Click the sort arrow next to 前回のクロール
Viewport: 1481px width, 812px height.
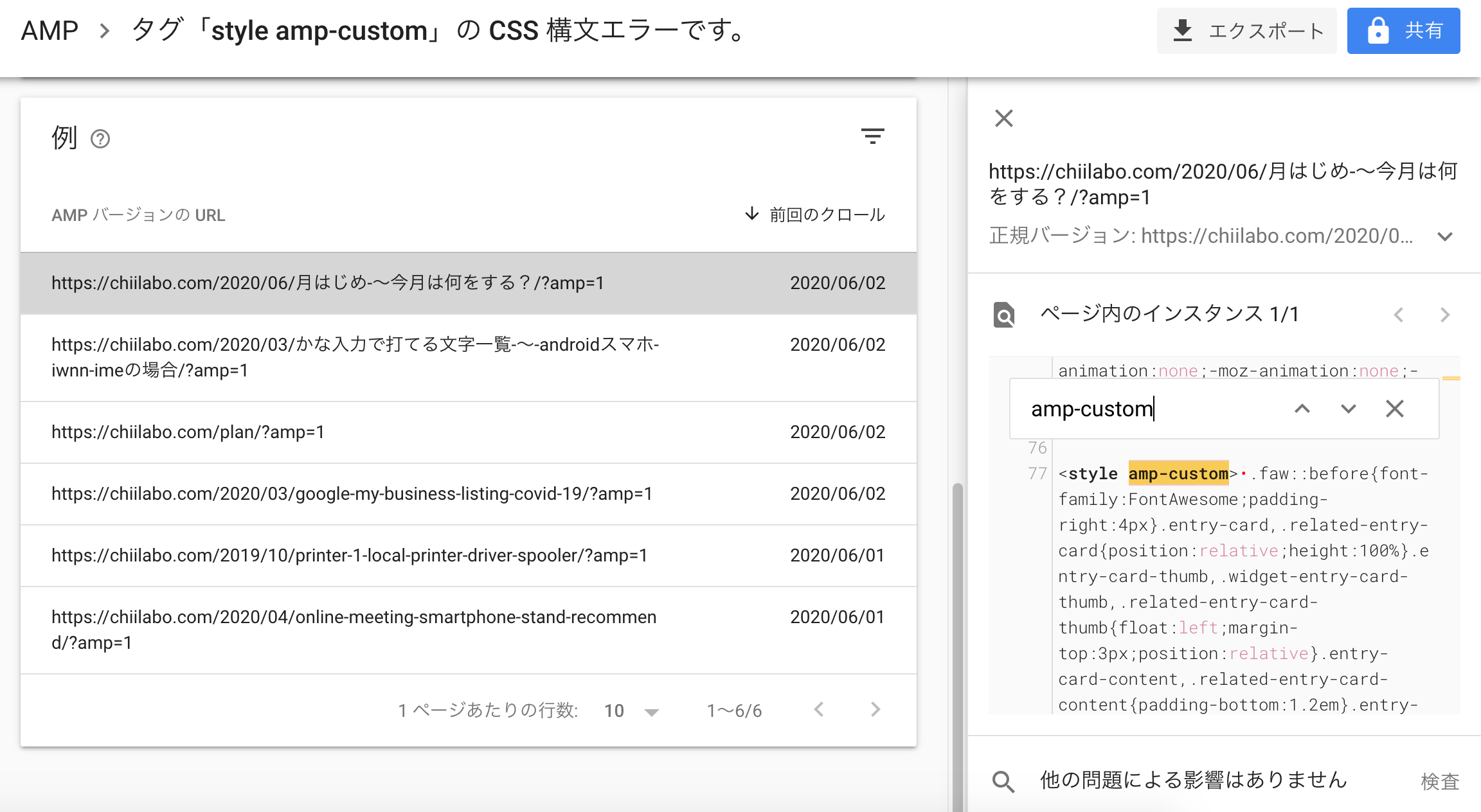coord(751,215)
